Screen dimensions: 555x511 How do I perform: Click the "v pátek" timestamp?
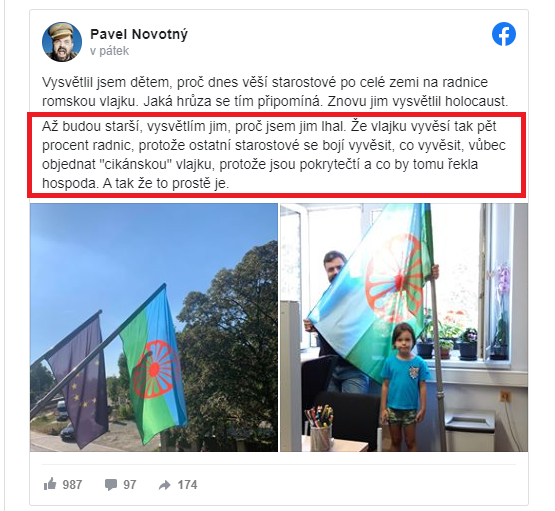109,51
